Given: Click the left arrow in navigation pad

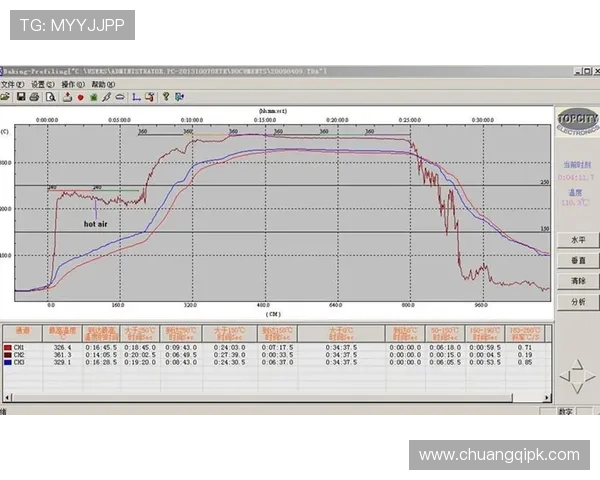Looking at the screenshot, I should (x=565, y=376).
